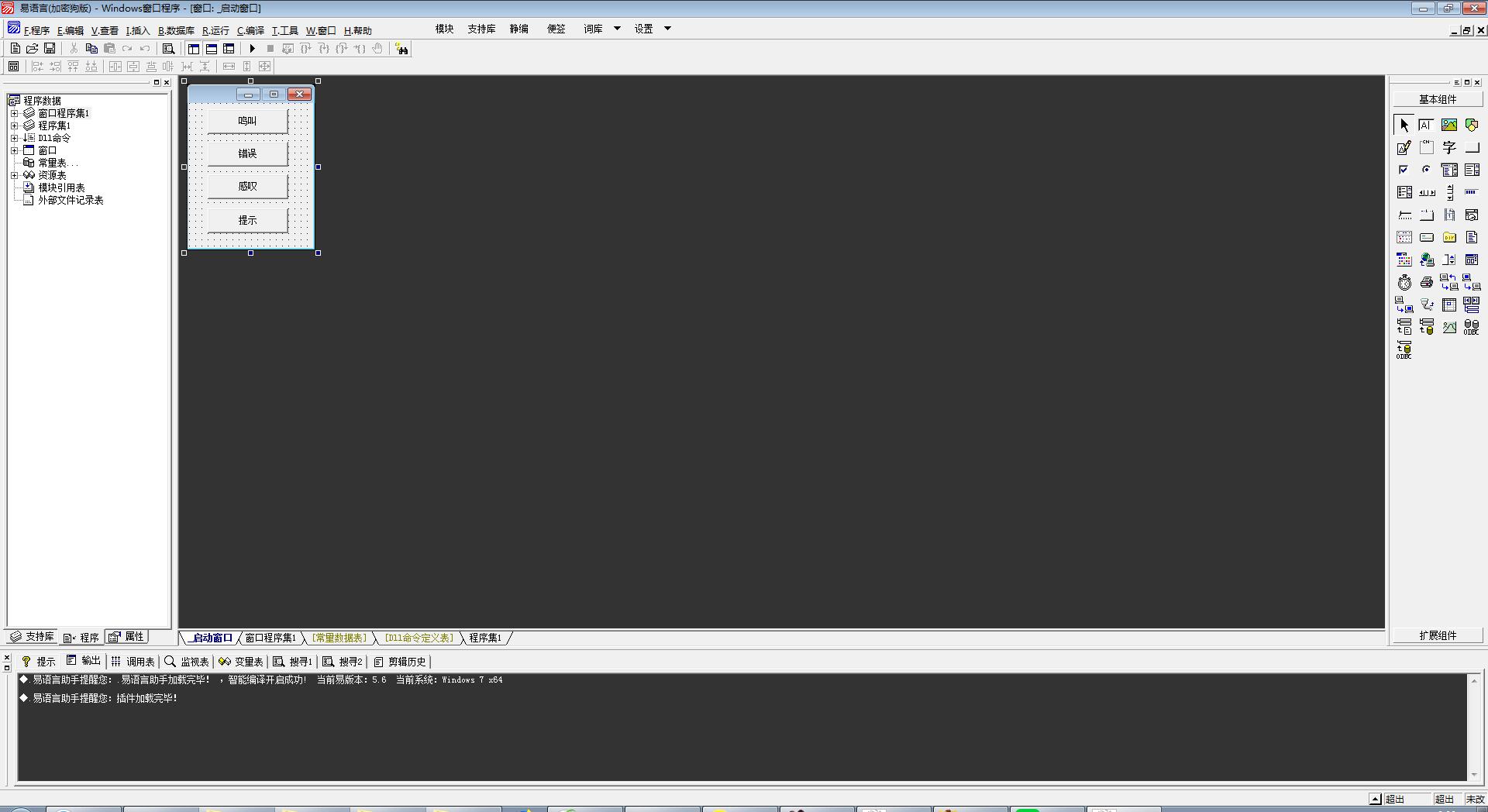Select the timer stopwatch component icon
The height and width of the screenshot is (812, 1488).
[1404, 282]
